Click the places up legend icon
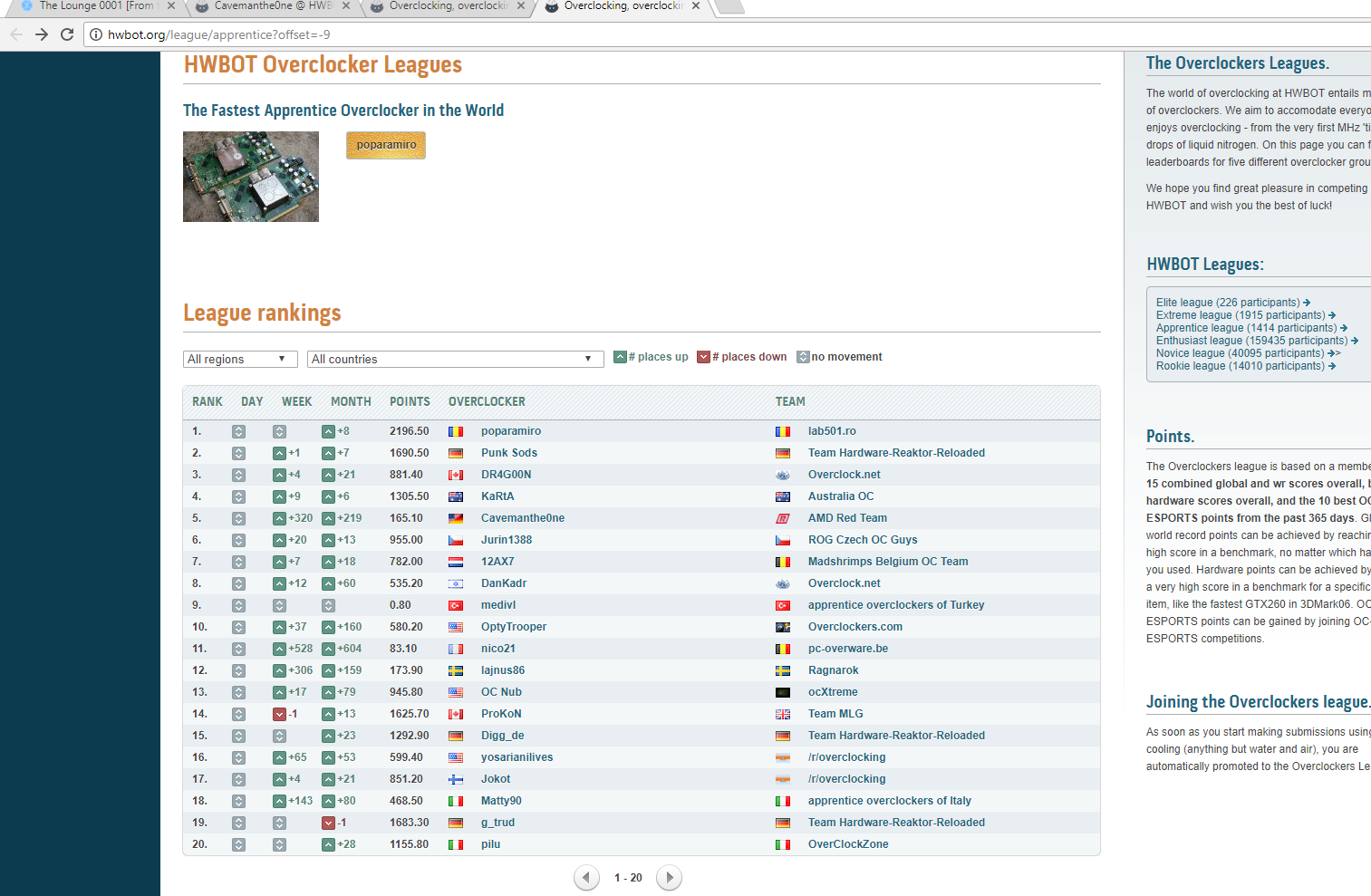 click(x=620, y=357)
